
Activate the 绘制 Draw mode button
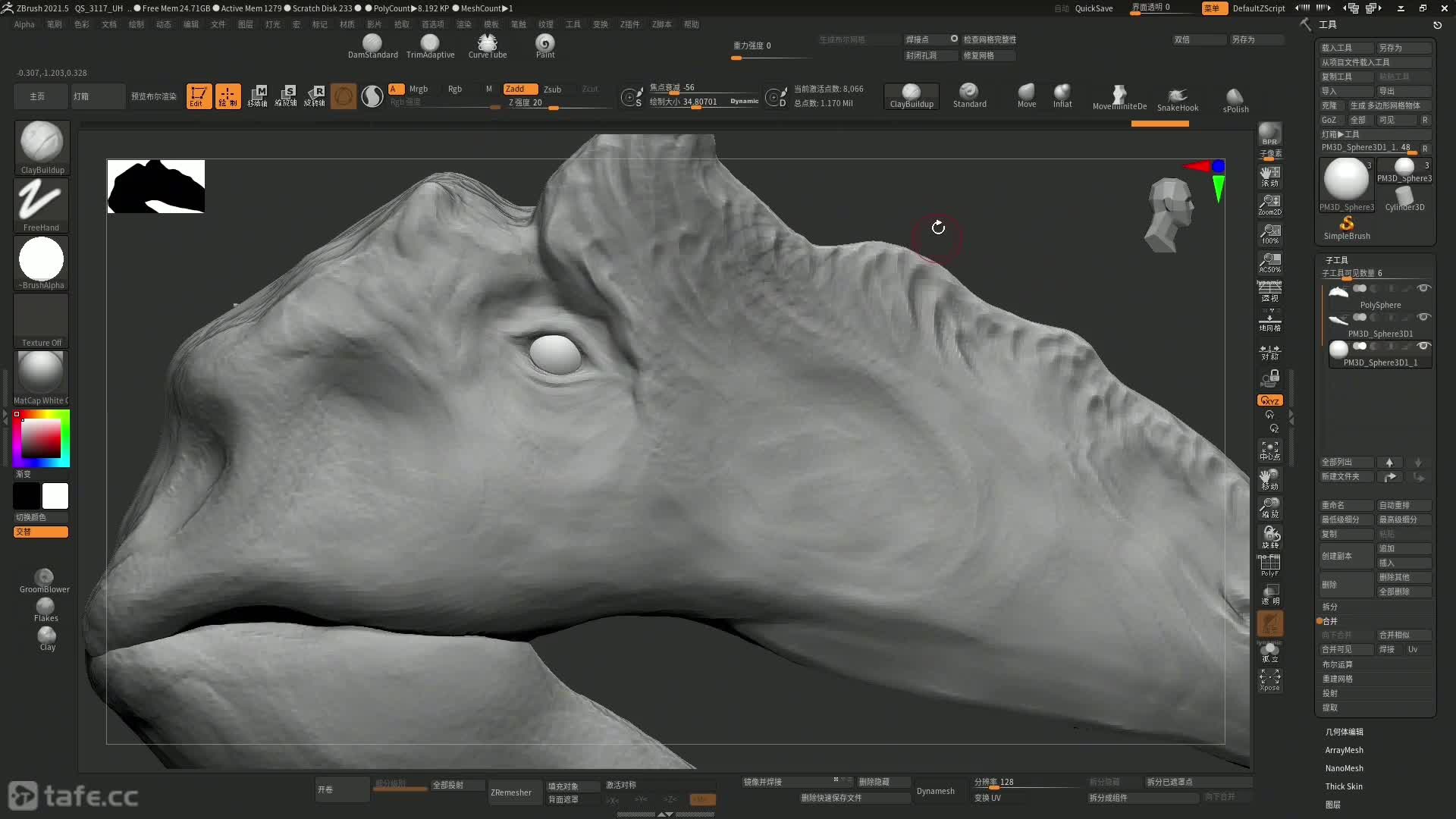(x=227, y=96)
